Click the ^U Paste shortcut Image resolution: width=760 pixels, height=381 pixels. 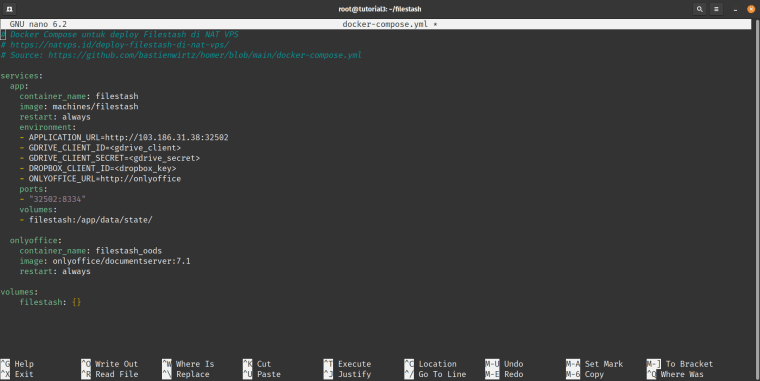tap(262, 374)
